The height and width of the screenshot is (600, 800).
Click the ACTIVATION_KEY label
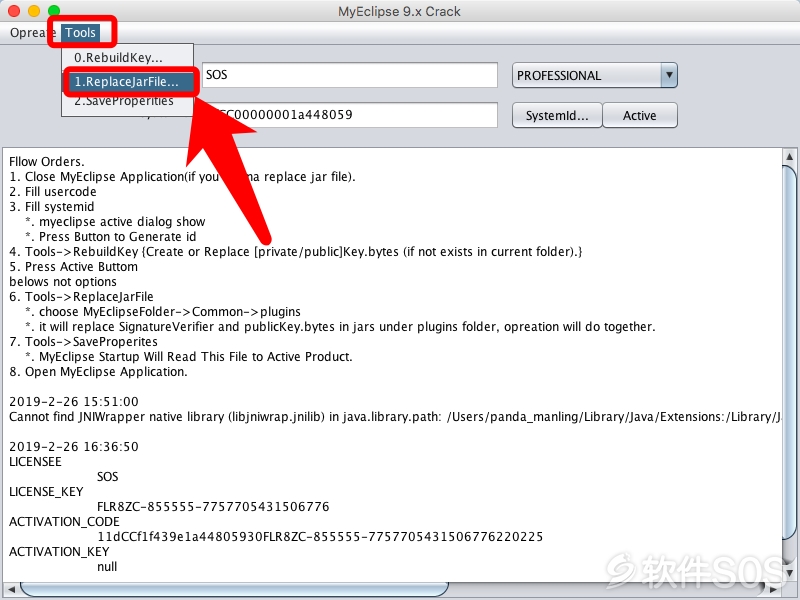pyautogui.click(x=59, y=552)
